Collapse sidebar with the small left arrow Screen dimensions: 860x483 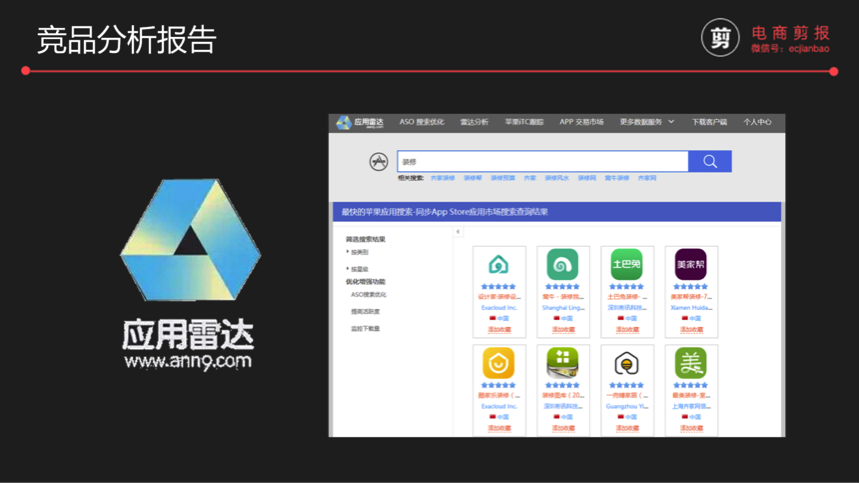(458, 232)
